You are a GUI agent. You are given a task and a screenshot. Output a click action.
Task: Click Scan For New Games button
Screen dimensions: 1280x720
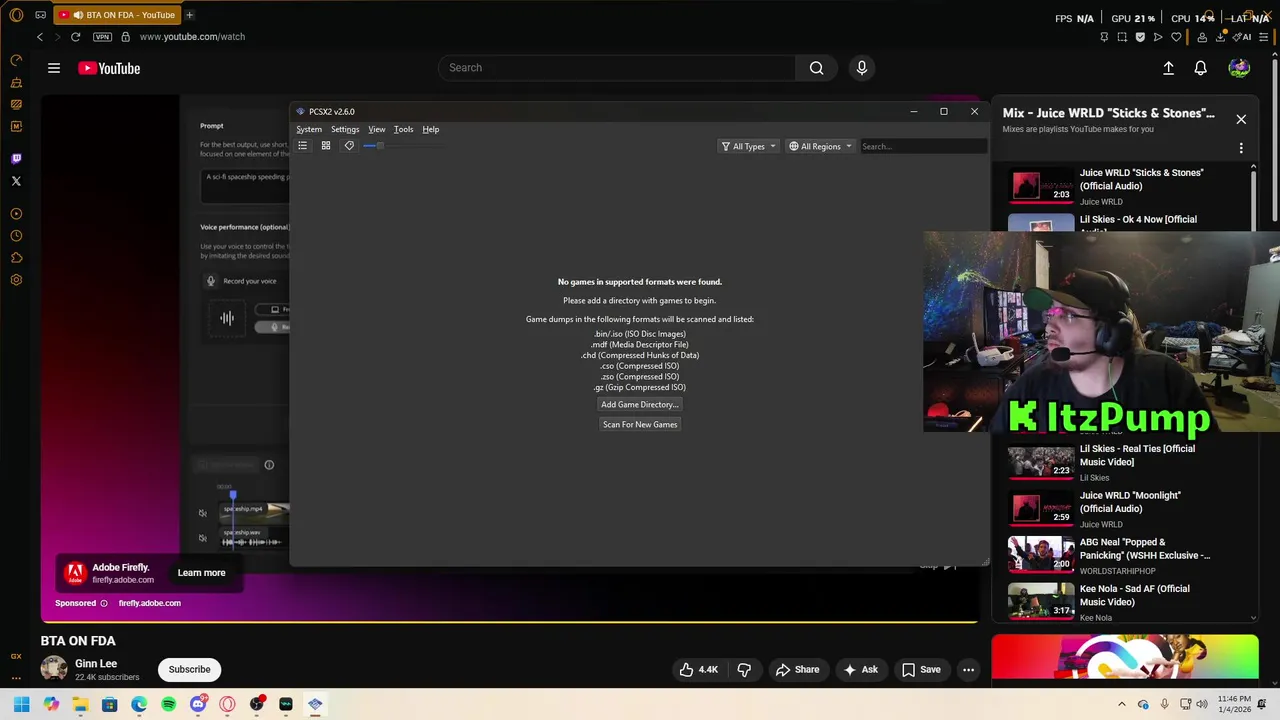tap(640, 424)
